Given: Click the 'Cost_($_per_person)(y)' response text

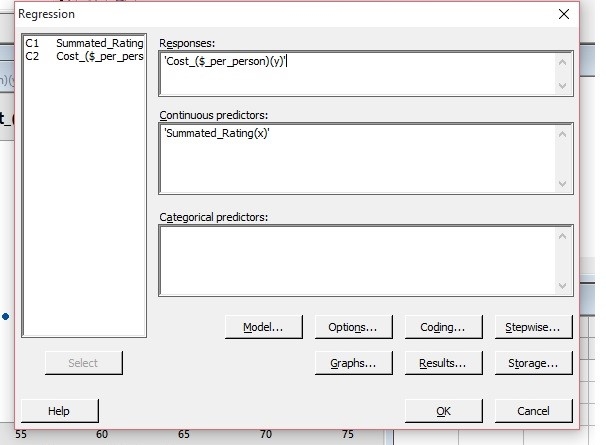Looking at the screenshot, I should coord(225,61).
